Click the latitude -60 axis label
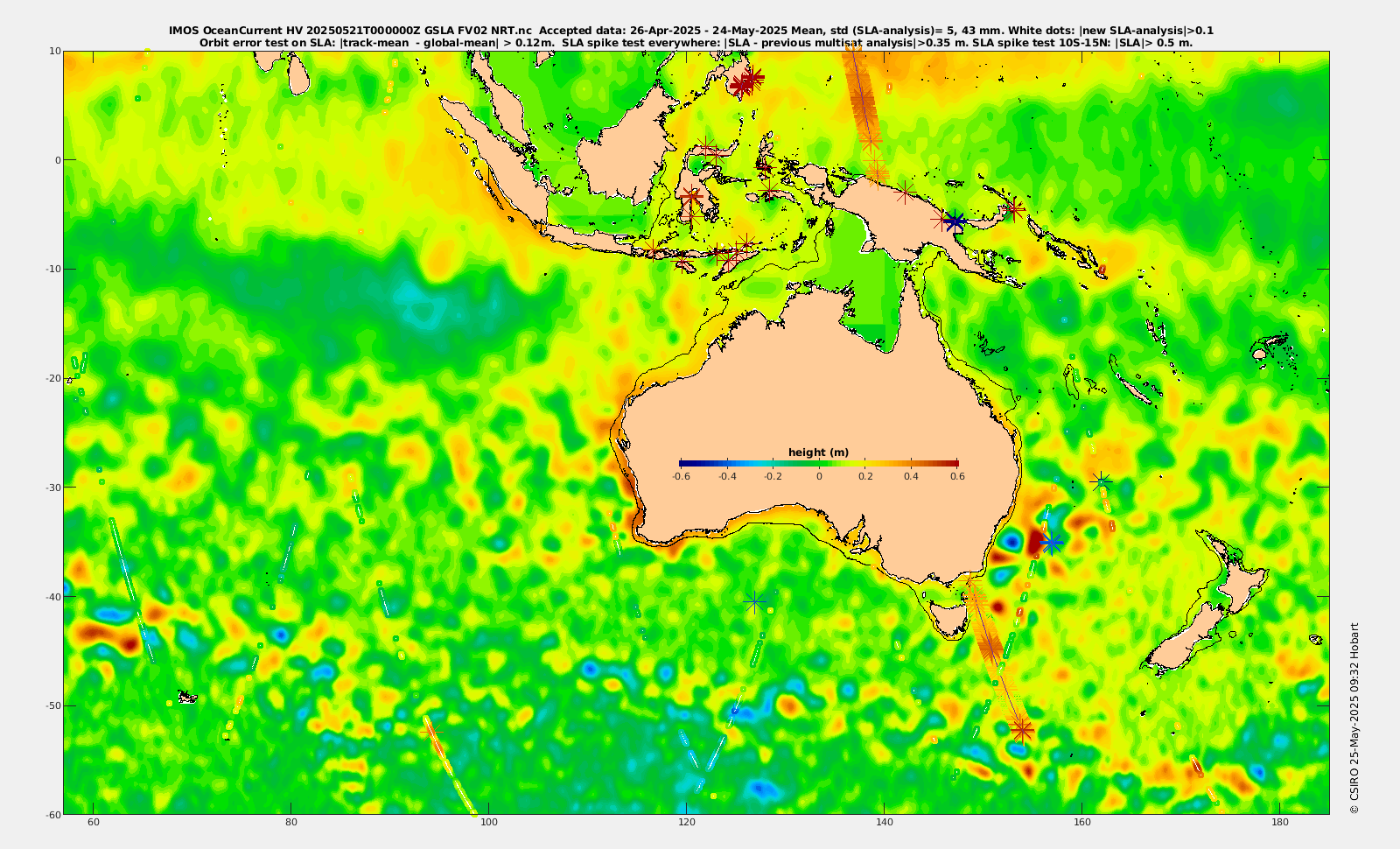The height and width of the screenshot is (849, 1400). pyautogui.click(x=52, y=815)
